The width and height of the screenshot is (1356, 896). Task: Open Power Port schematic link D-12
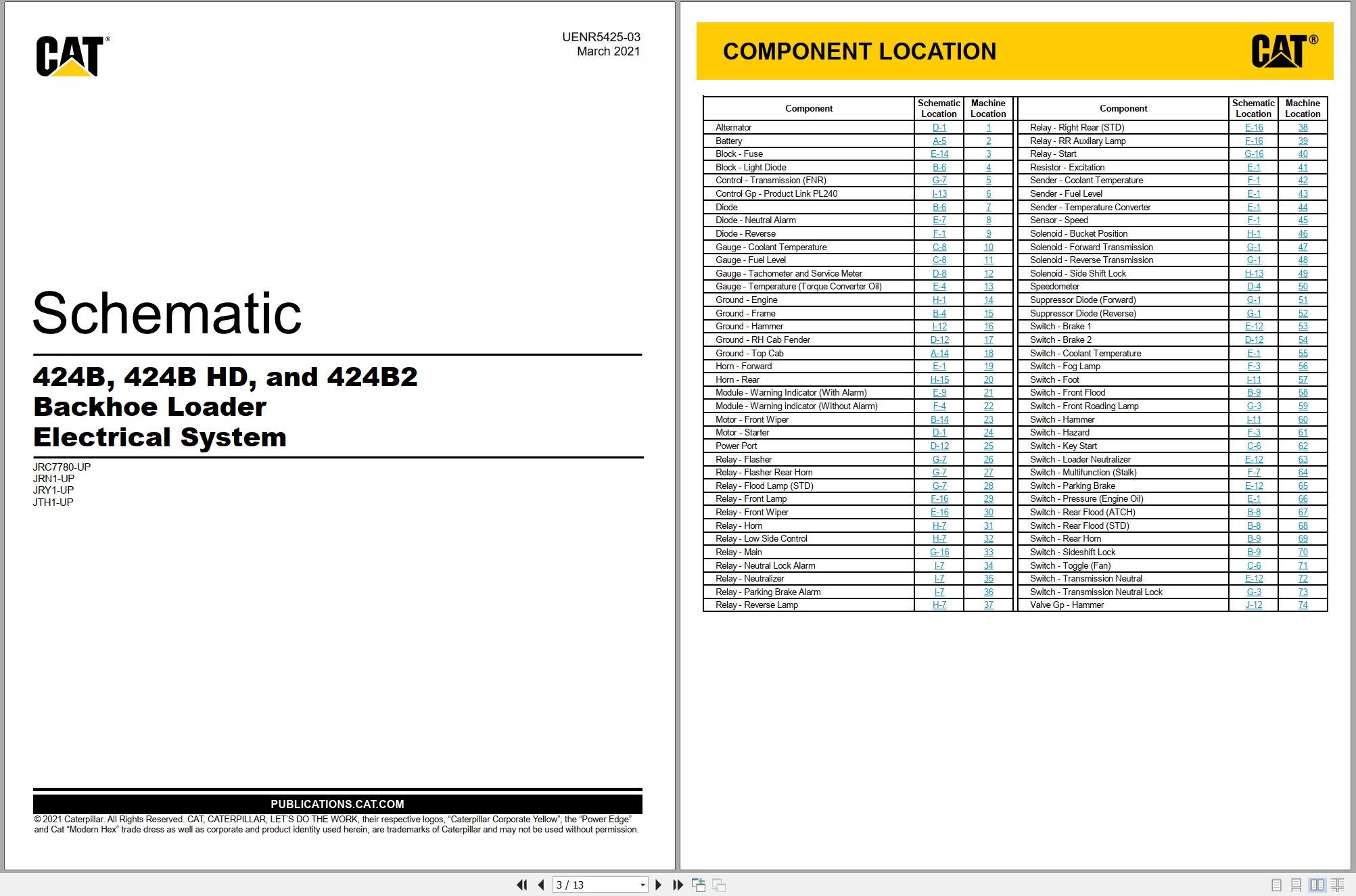[x=939, y=446]
